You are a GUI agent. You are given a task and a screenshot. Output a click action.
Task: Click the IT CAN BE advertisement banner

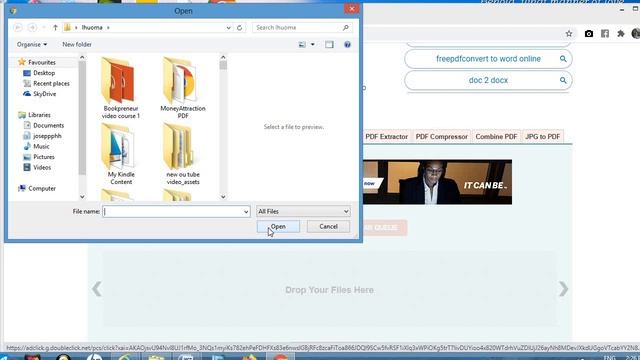tap(437, 182)
